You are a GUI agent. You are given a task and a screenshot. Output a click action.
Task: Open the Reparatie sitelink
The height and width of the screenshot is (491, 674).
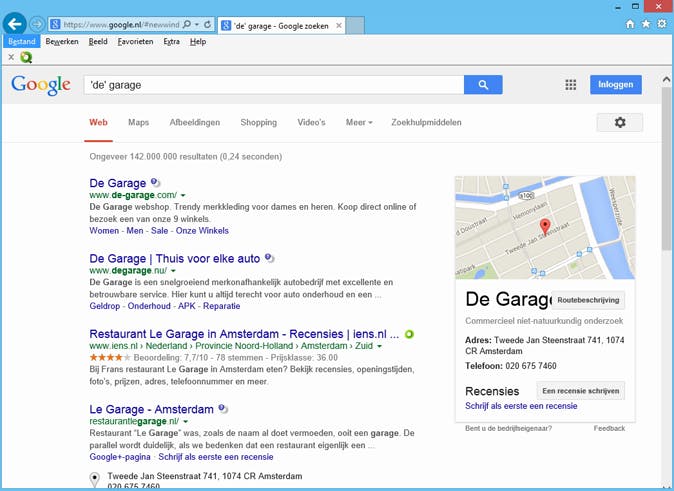click(221, 306)
